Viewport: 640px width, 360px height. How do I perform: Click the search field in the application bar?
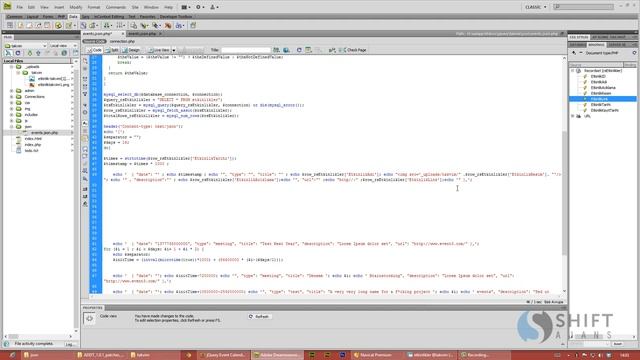tap(584, 7)
